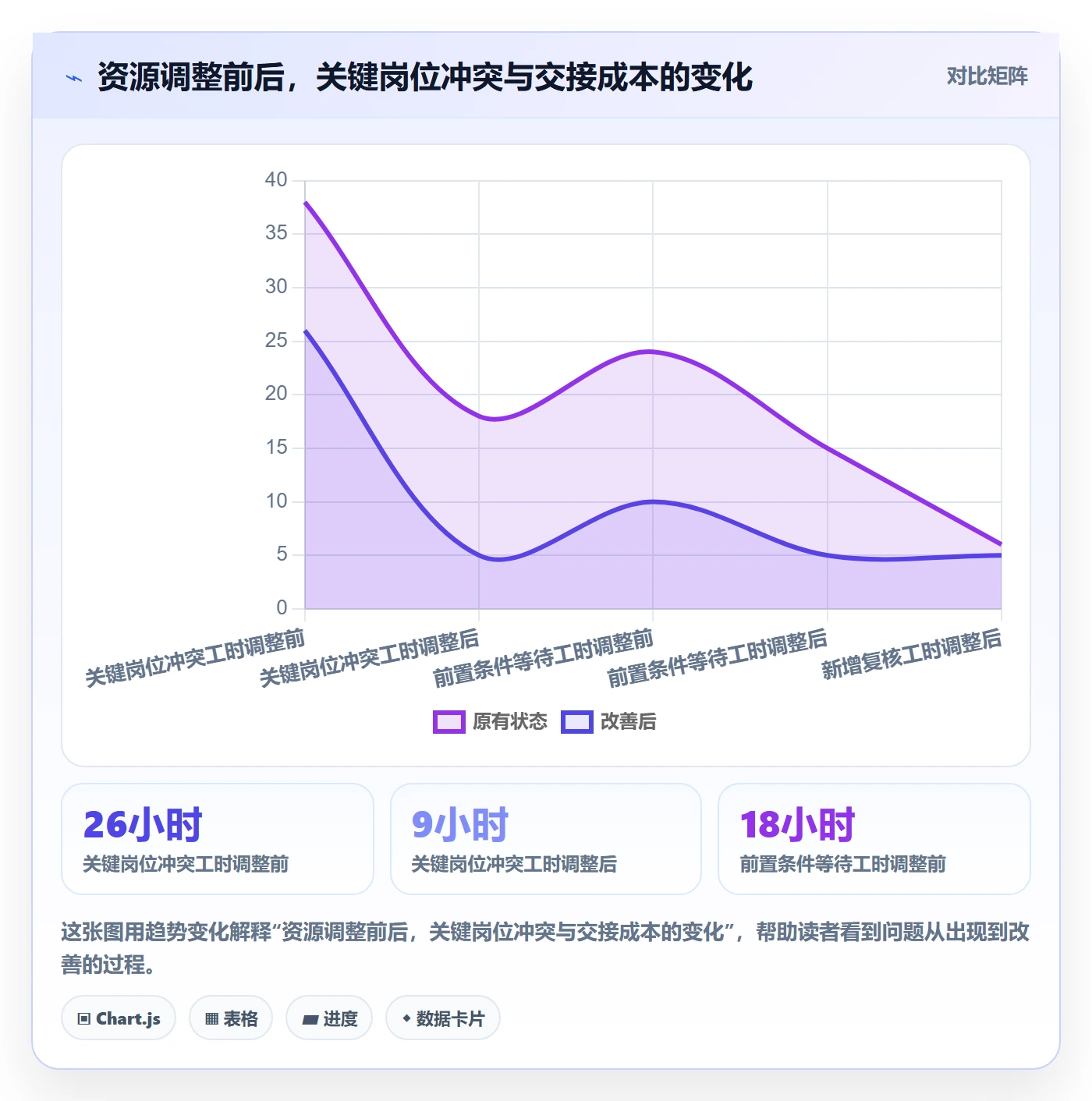Click x-axis label 前置条件等待工时调整前
The height and width of the screenshot is (1101, 1092).
(543, 658)
